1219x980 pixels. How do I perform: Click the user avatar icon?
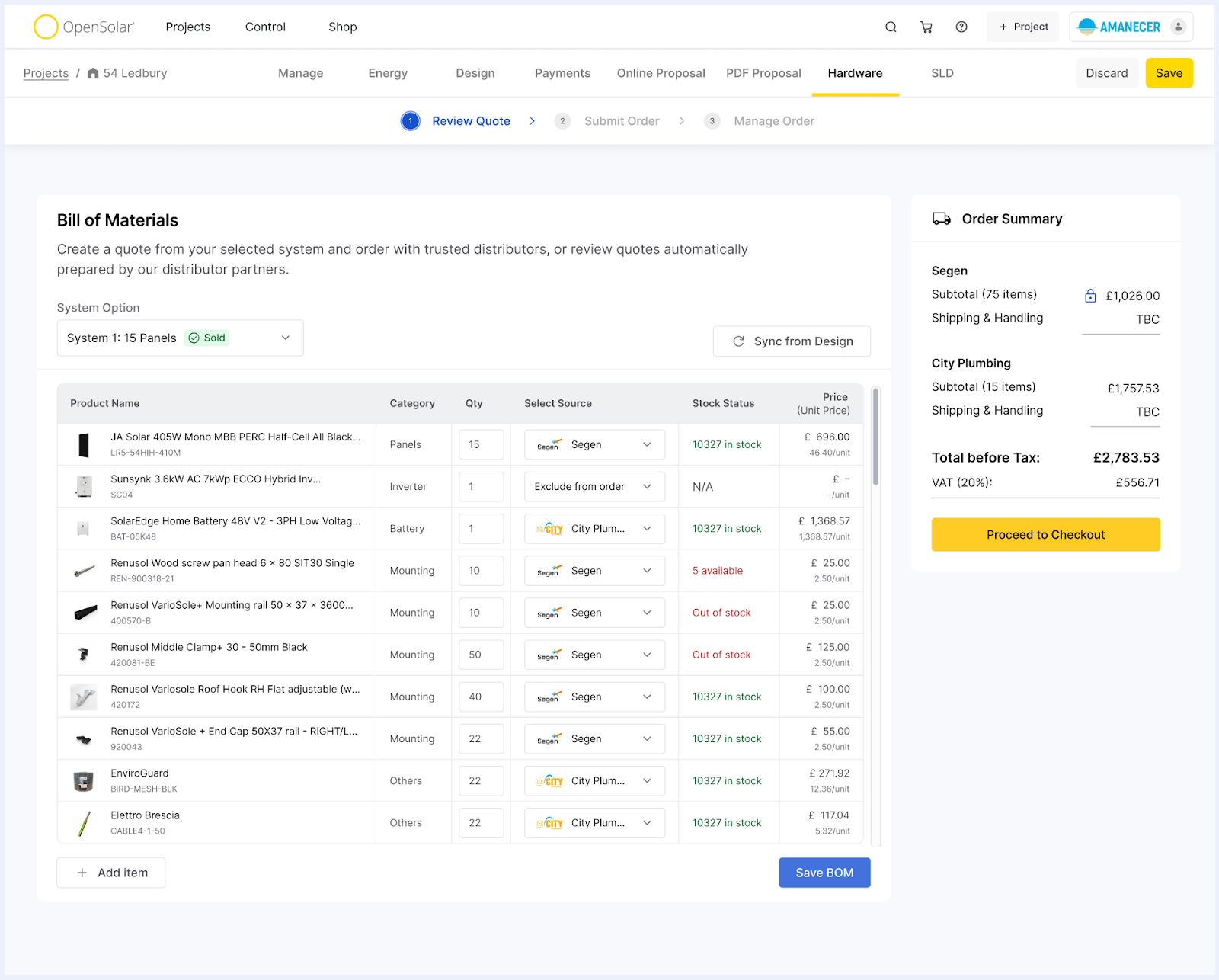tap(1178, 27)
